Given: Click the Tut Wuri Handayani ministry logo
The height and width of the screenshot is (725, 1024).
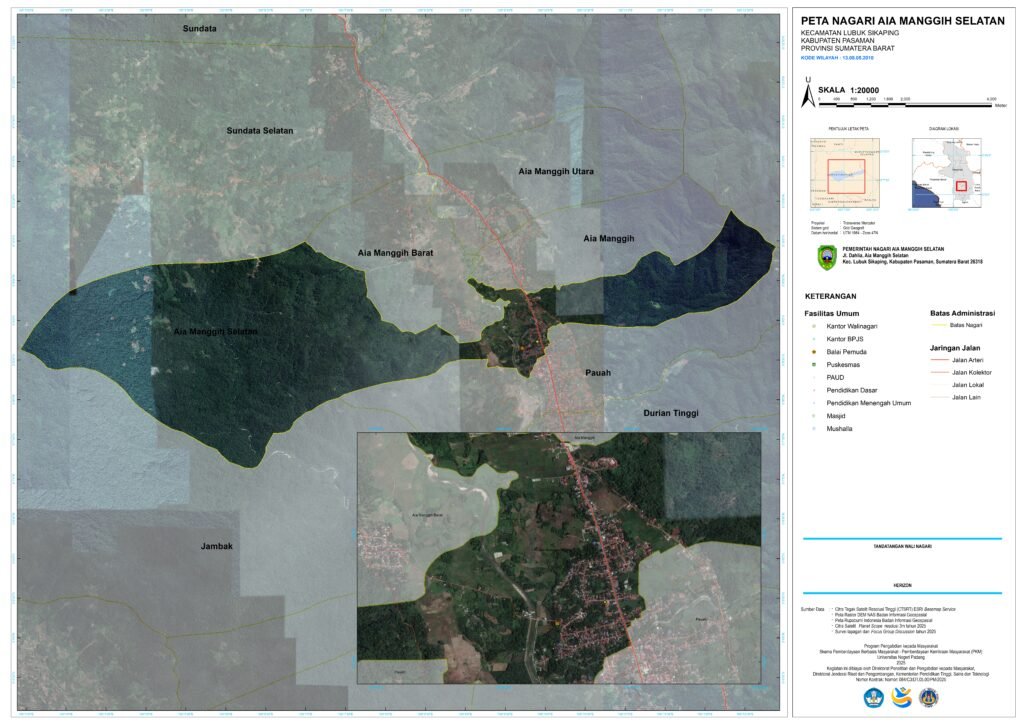Looking at the screenshot, I should (872, 699).
